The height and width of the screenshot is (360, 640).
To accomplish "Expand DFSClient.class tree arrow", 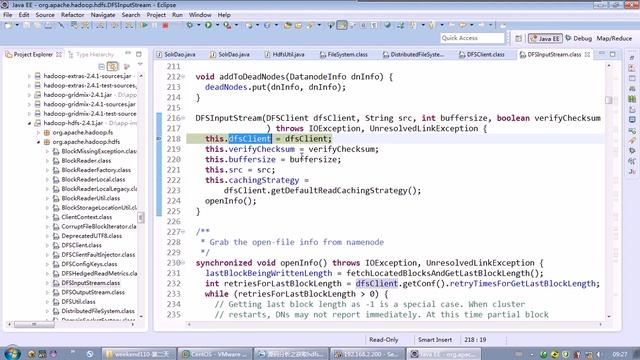I will (x=47, y=245).
